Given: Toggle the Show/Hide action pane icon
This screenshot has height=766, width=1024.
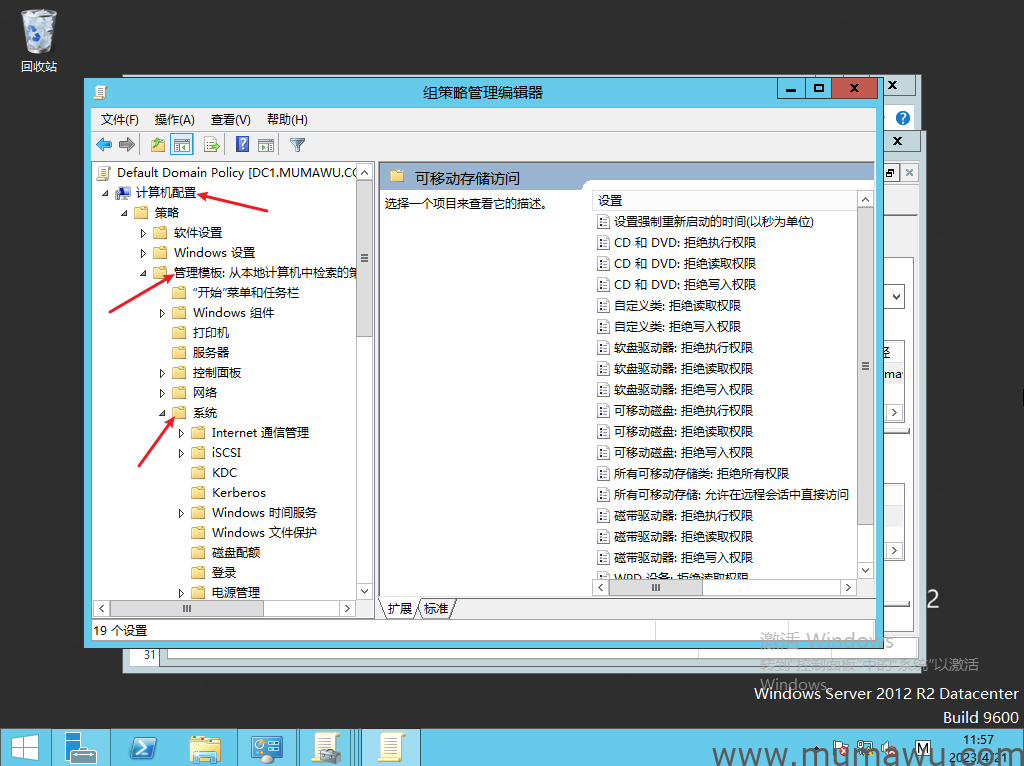Looking at the screenshot, I should [x=266, y=145].
